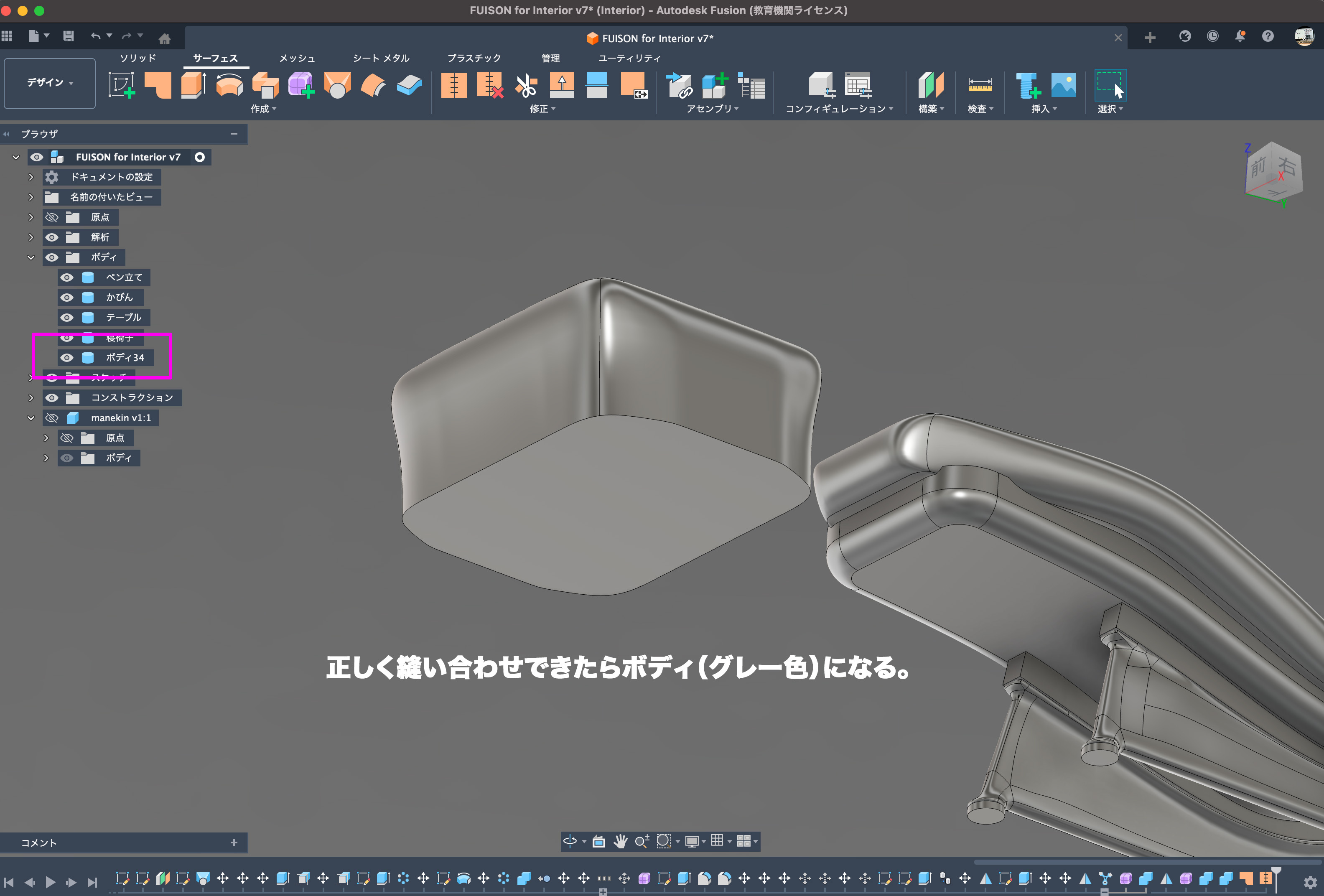Image resolution: width=1324 pixels, height=896 pixels.
Task: Switch to the メッシュ tab
Action: pyautogui.click(x=297, y=58)
